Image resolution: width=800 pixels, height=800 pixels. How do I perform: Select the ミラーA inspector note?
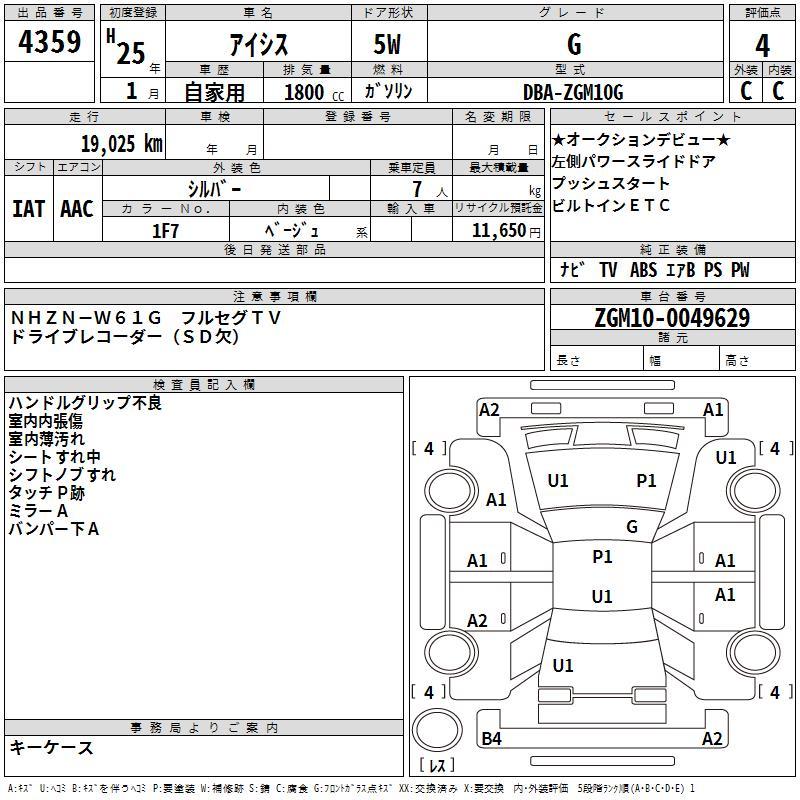tap(38, 511)
